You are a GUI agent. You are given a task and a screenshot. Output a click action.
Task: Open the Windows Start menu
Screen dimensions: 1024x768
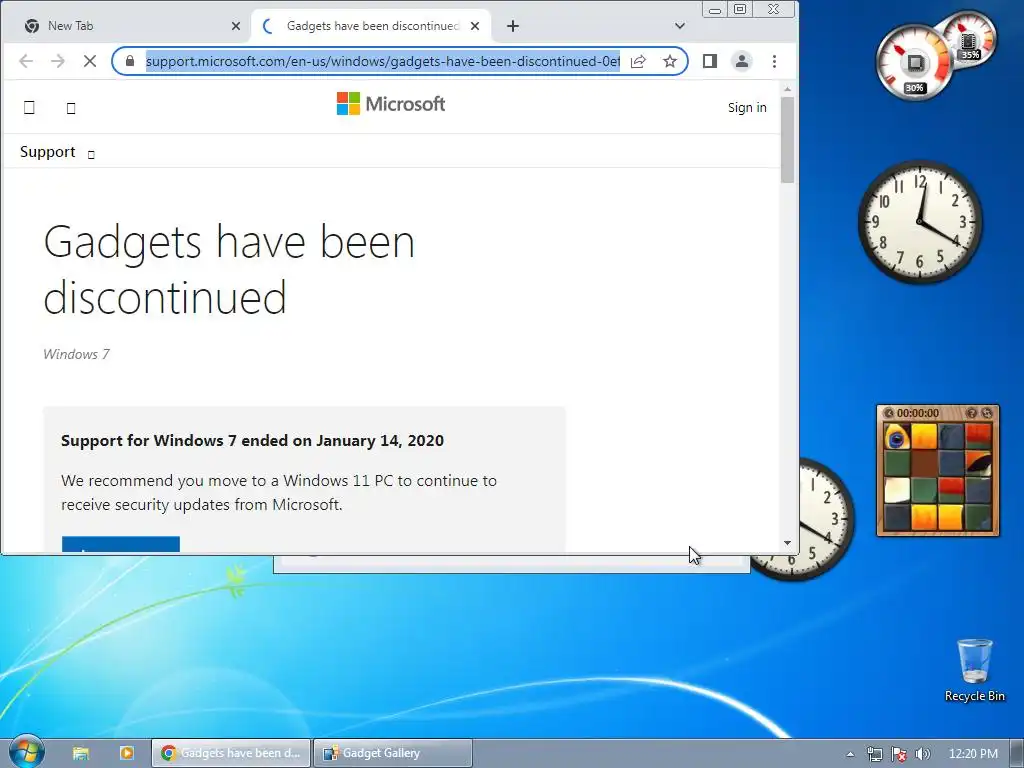(x=25, y=752)
